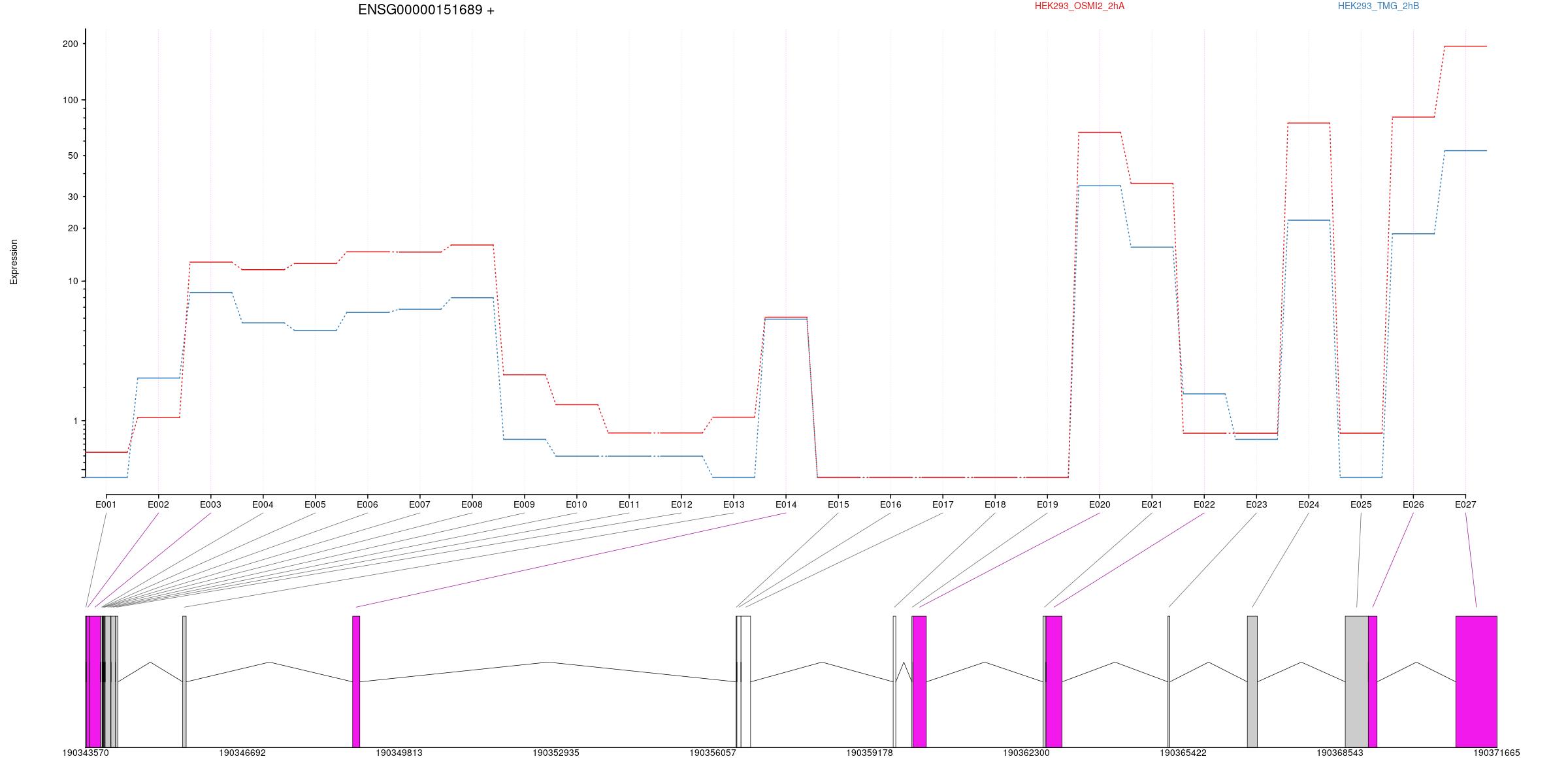Image resolution: width=1568 pixels, height=784 pixels.
Task: Click exon label E010
Action: 576,504
